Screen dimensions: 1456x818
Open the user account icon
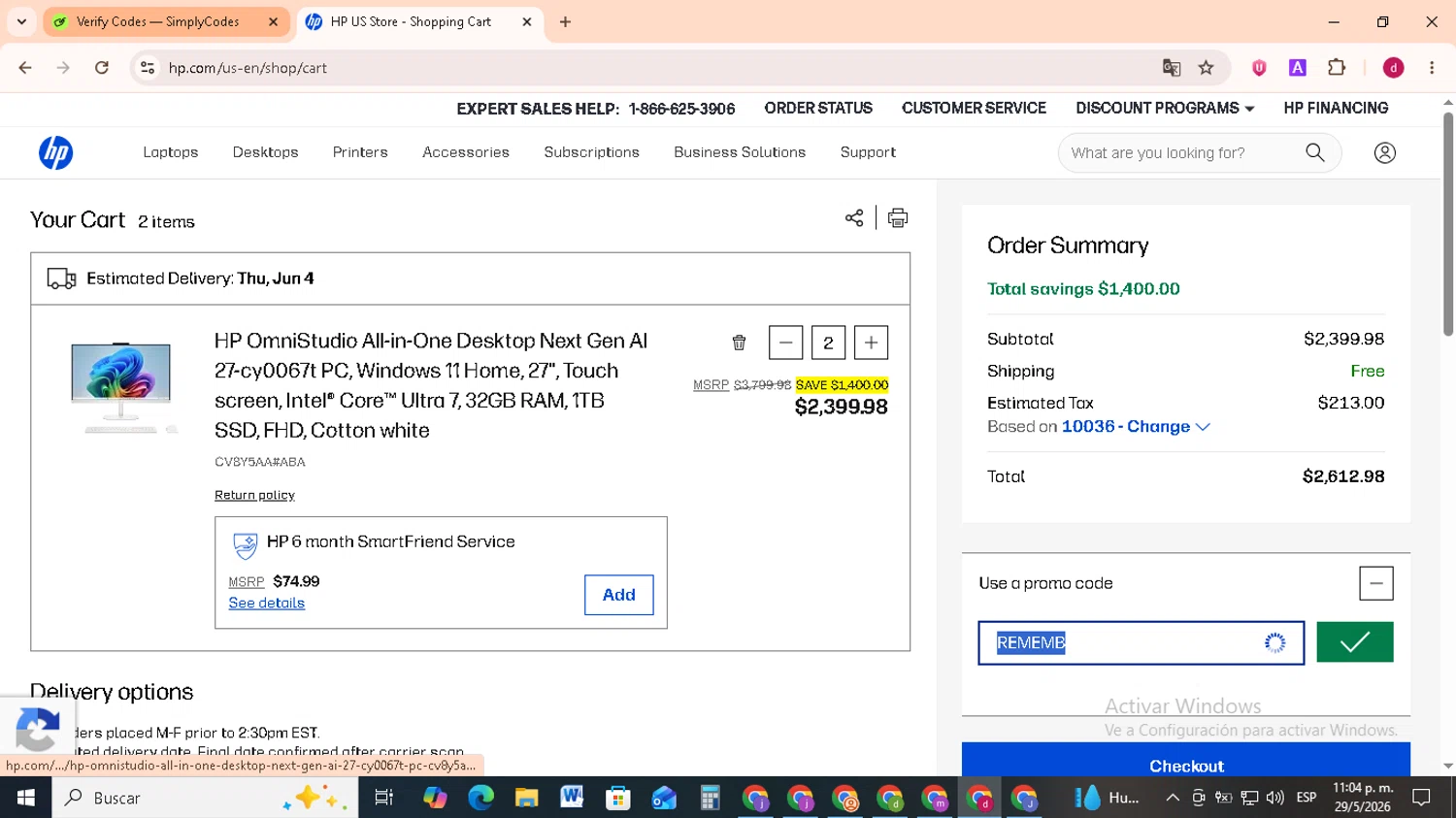click(1385, 153)
